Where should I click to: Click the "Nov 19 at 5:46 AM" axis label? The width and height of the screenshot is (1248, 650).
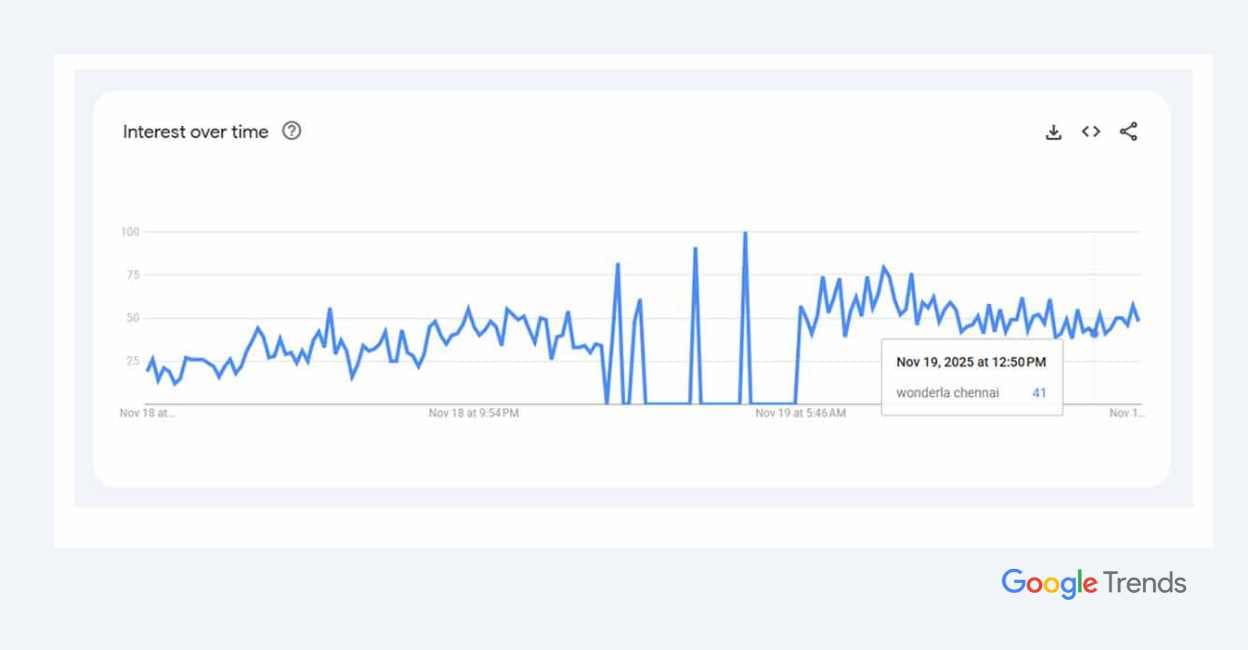(800, 413)
